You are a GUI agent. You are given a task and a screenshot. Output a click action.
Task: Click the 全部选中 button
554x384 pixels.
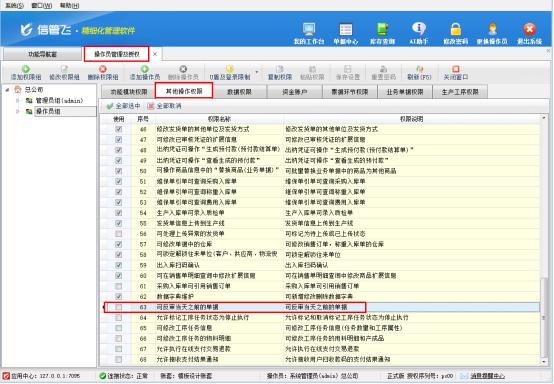pyautogui.click(x=123, y=106)
